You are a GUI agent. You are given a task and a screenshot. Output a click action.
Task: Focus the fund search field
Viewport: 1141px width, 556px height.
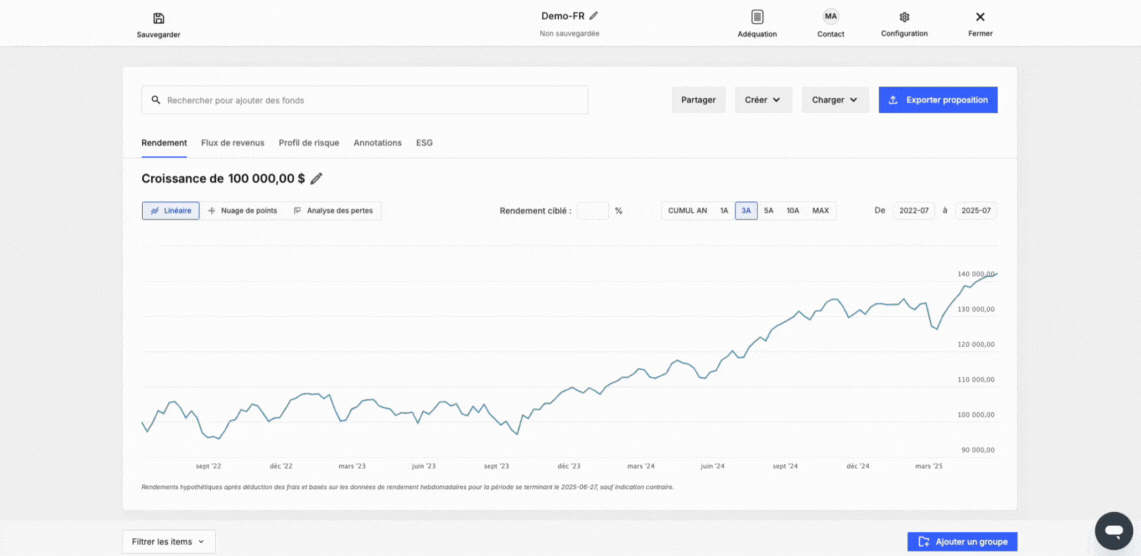pyautogui.click(x=365, y=100)
